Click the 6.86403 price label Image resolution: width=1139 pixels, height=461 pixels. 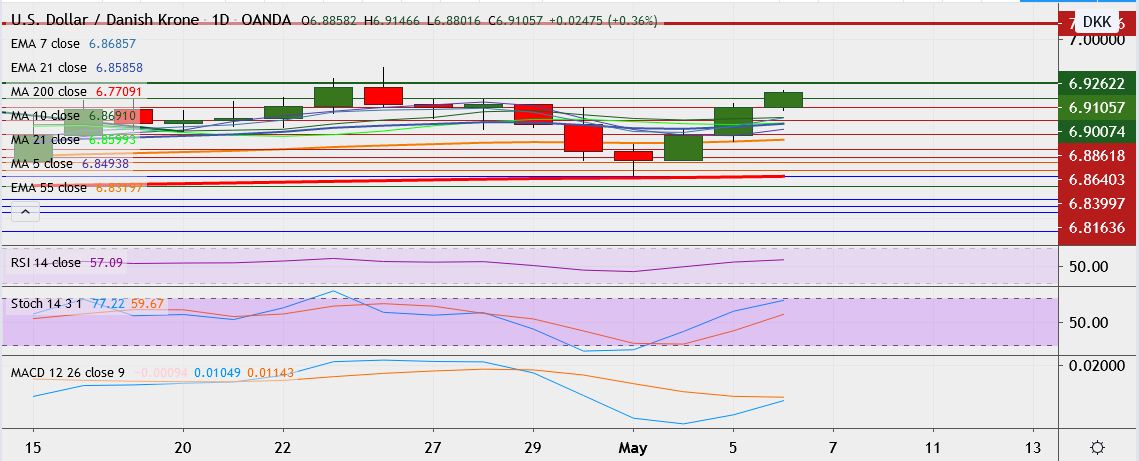[x=1097, y=179]
